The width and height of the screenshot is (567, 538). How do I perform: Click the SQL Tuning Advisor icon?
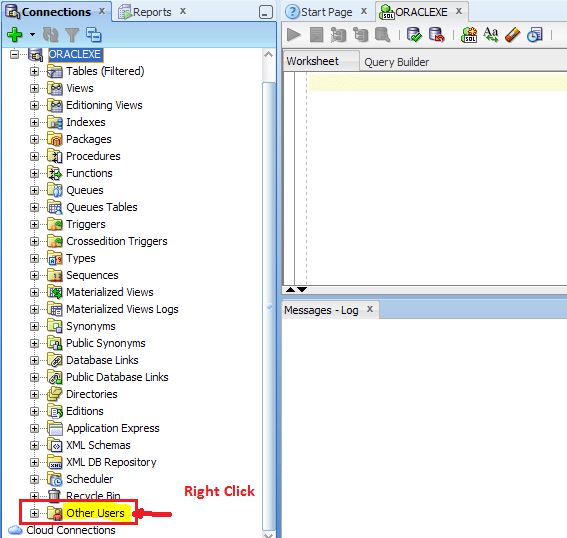pos(383,35)
